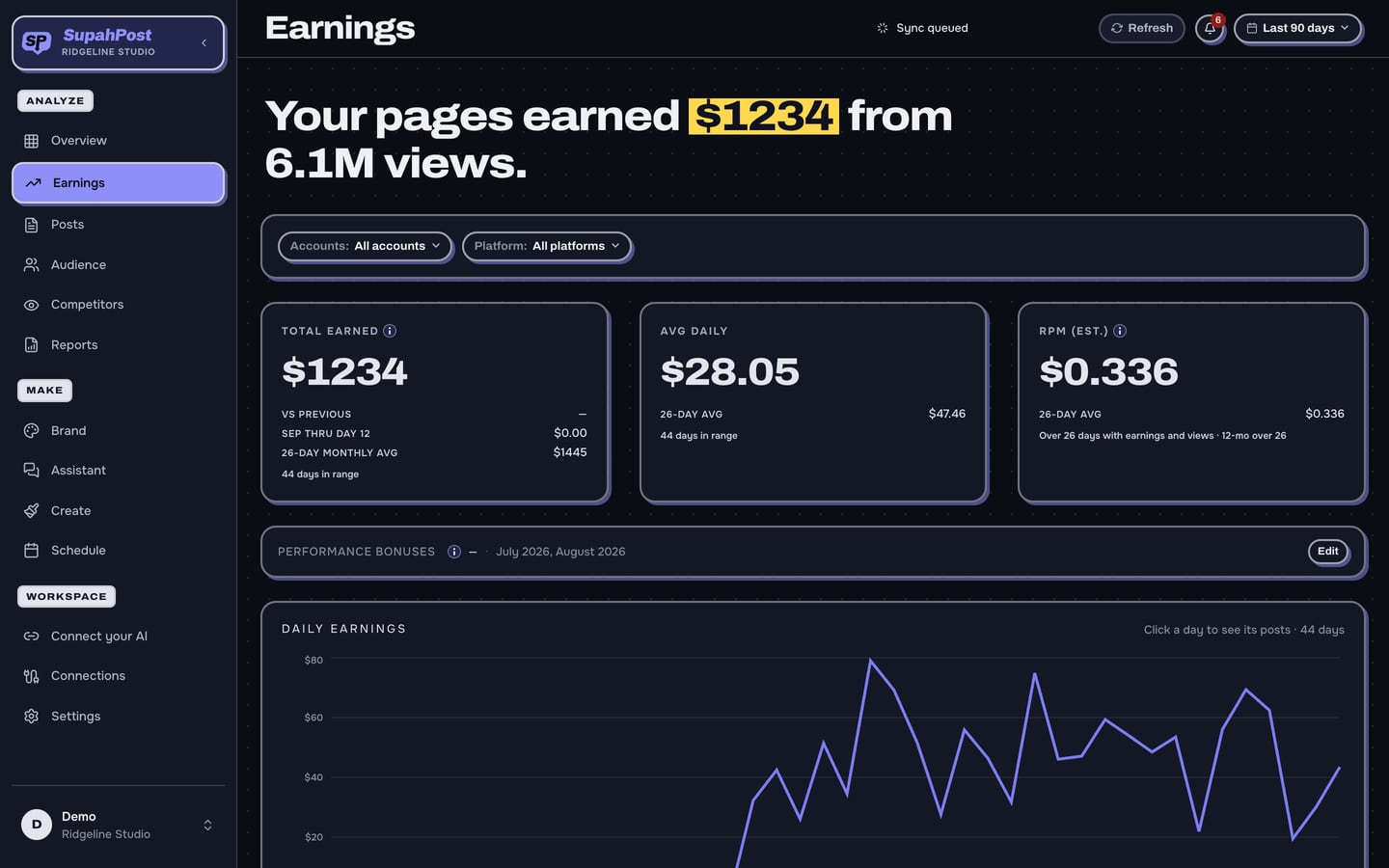Click the $47.46 26-day avg value
The height and width of the screenshot is (868, 1389).
point(947,414)
